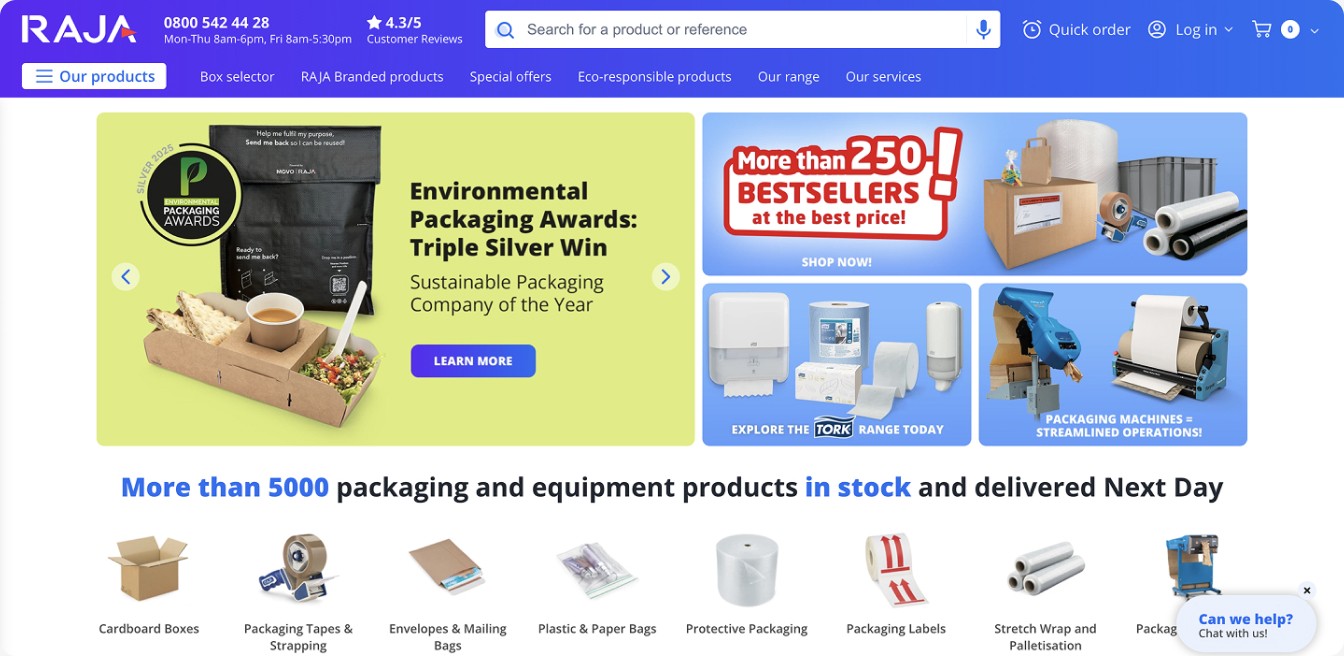Open the Our products menu
The image size is (1344, 656).
[x=94, y=76]
